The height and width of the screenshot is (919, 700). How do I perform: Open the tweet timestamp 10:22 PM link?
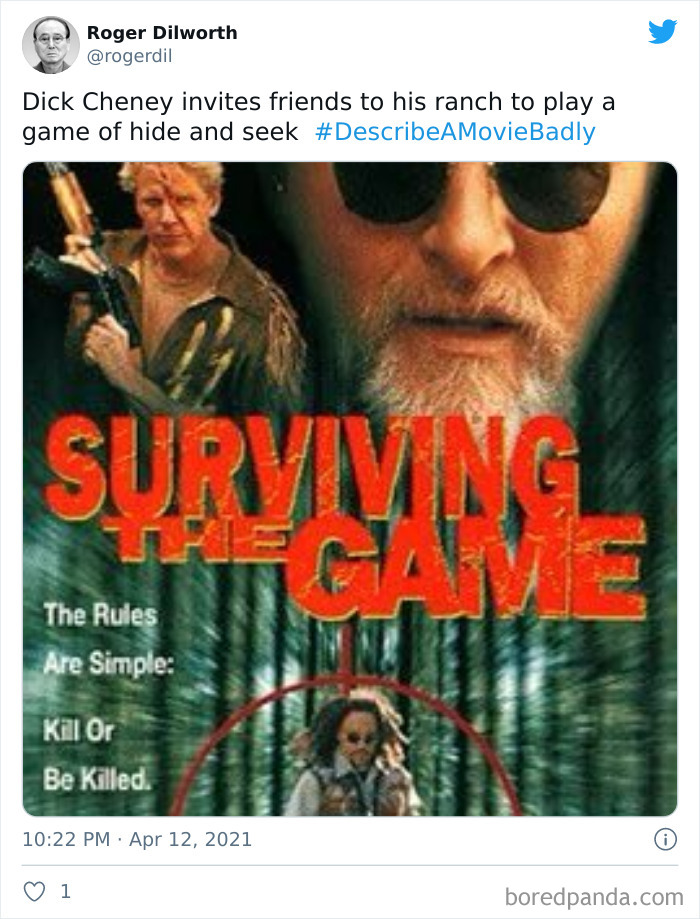point(66,839)
